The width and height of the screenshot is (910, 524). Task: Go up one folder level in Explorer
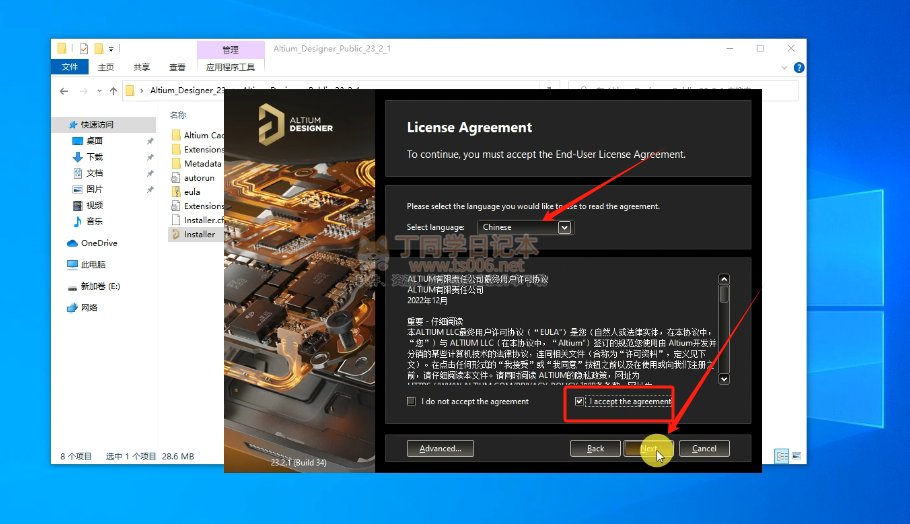[113, 91]
